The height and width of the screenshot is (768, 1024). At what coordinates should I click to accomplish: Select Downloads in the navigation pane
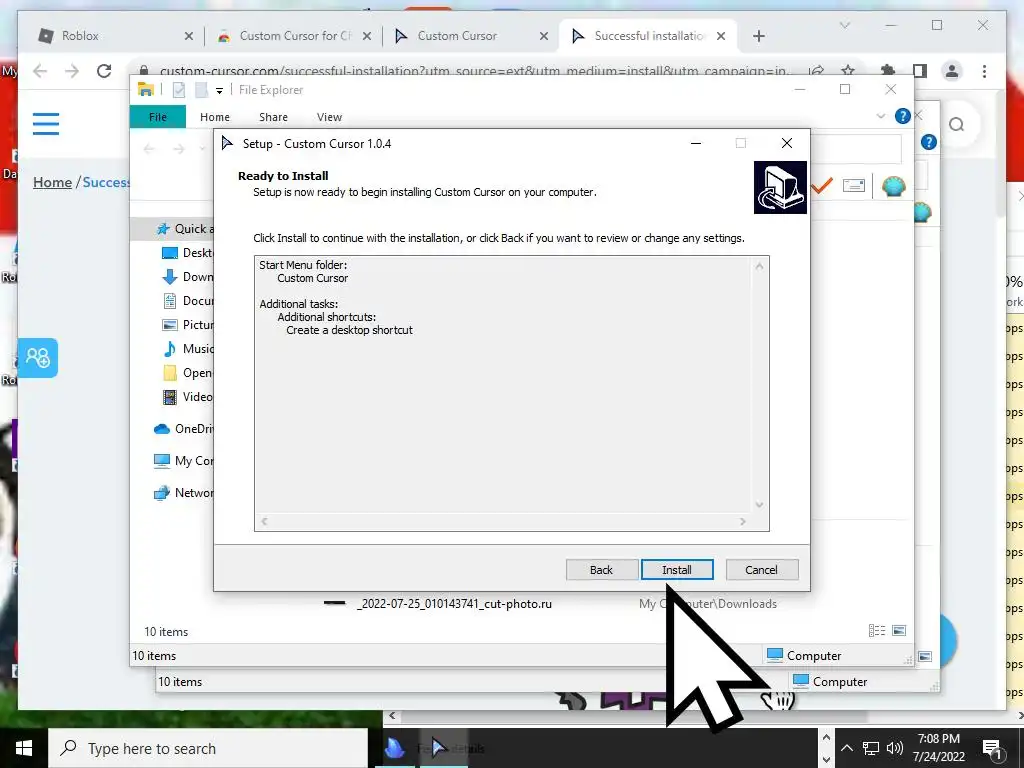pos(187,277)
